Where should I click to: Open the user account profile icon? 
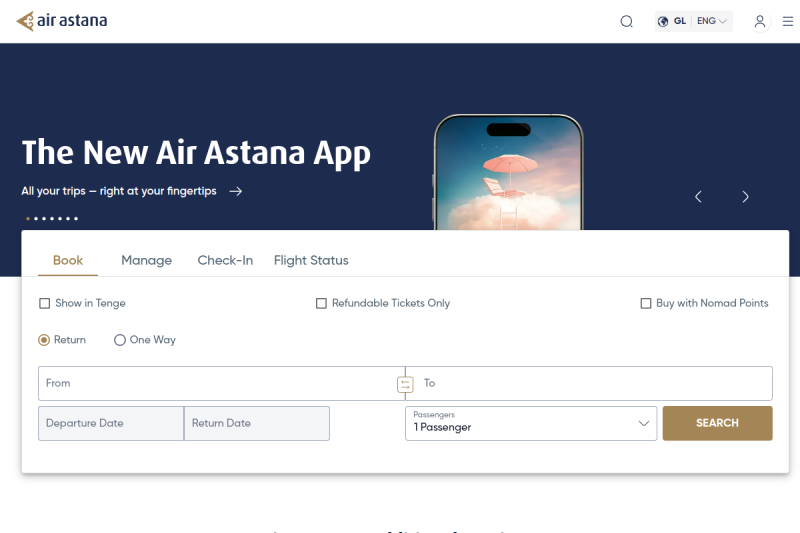(x=760, y=21)
